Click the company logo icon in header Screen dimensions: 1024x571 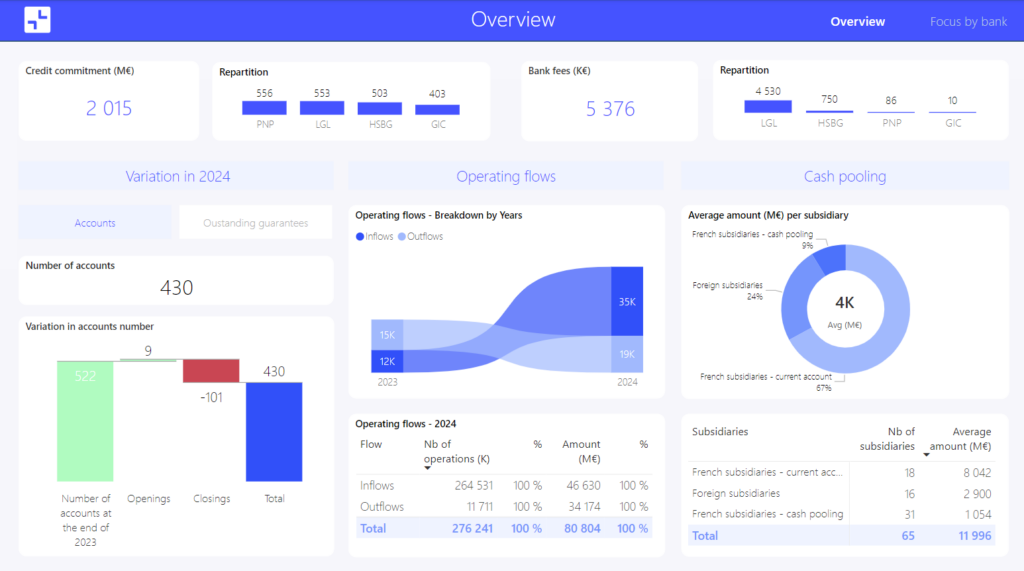(37, 20)
